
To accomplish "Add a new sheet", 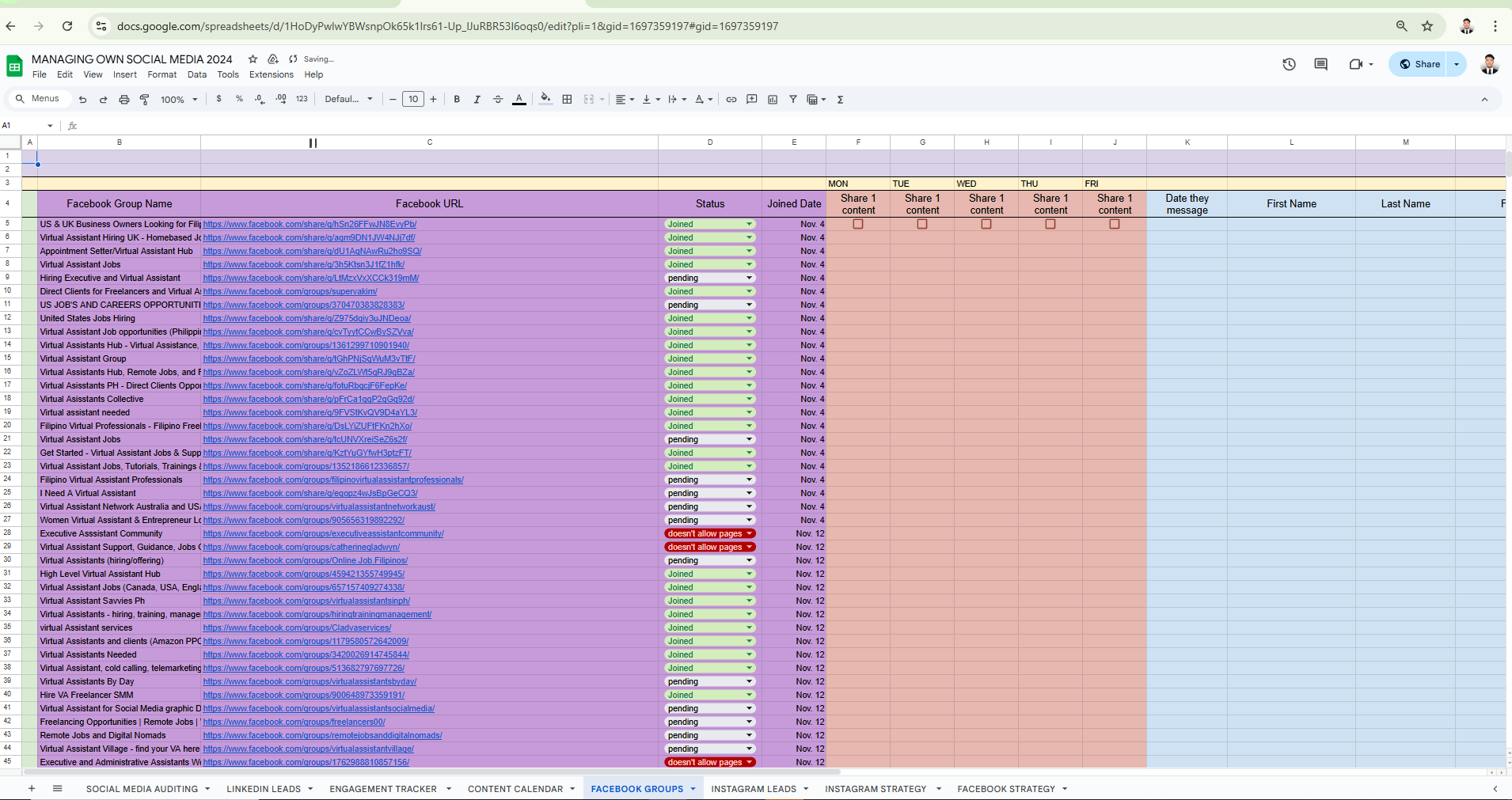I will tap(32, 788).
